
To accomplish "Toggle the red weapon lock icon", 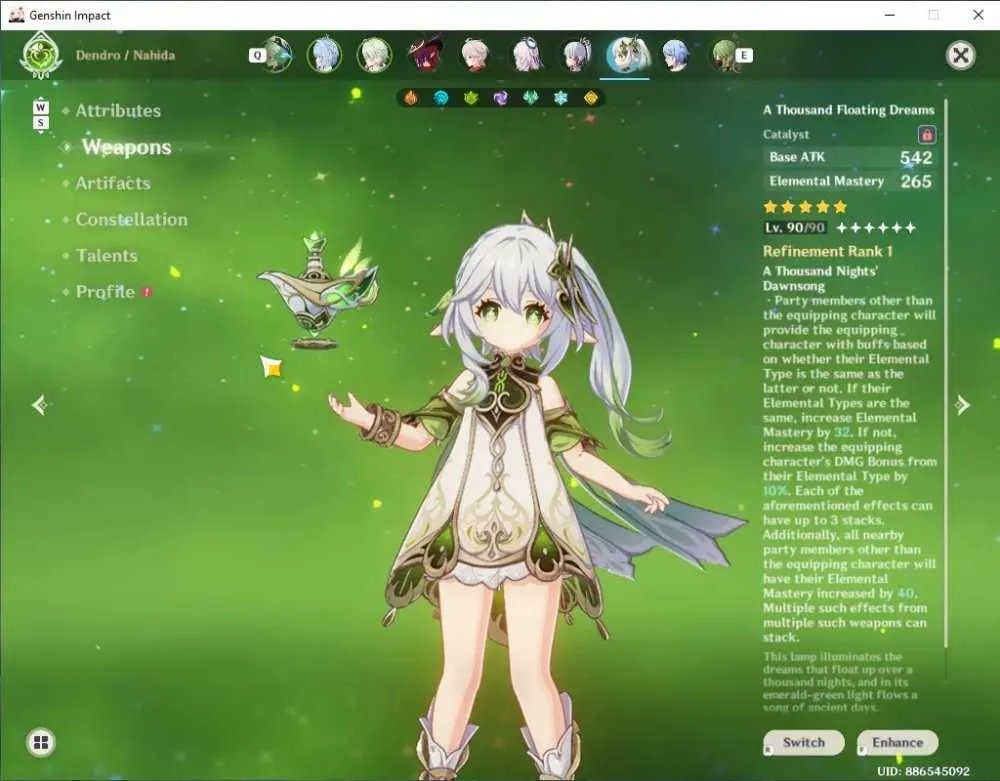I will [x=926, y=135].
